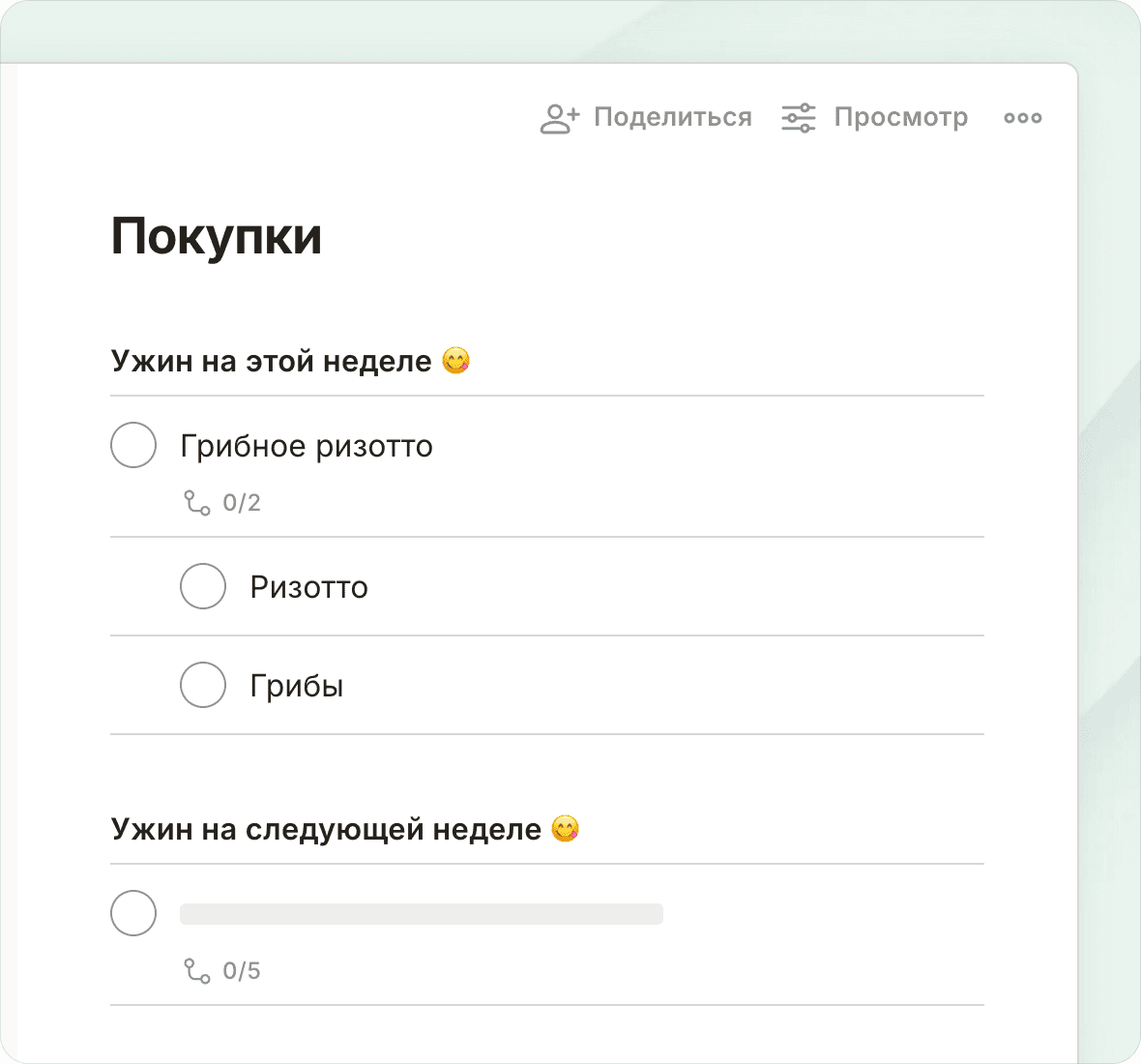Click the subtask branch icon beside 0/2

(x=197, y=503)
